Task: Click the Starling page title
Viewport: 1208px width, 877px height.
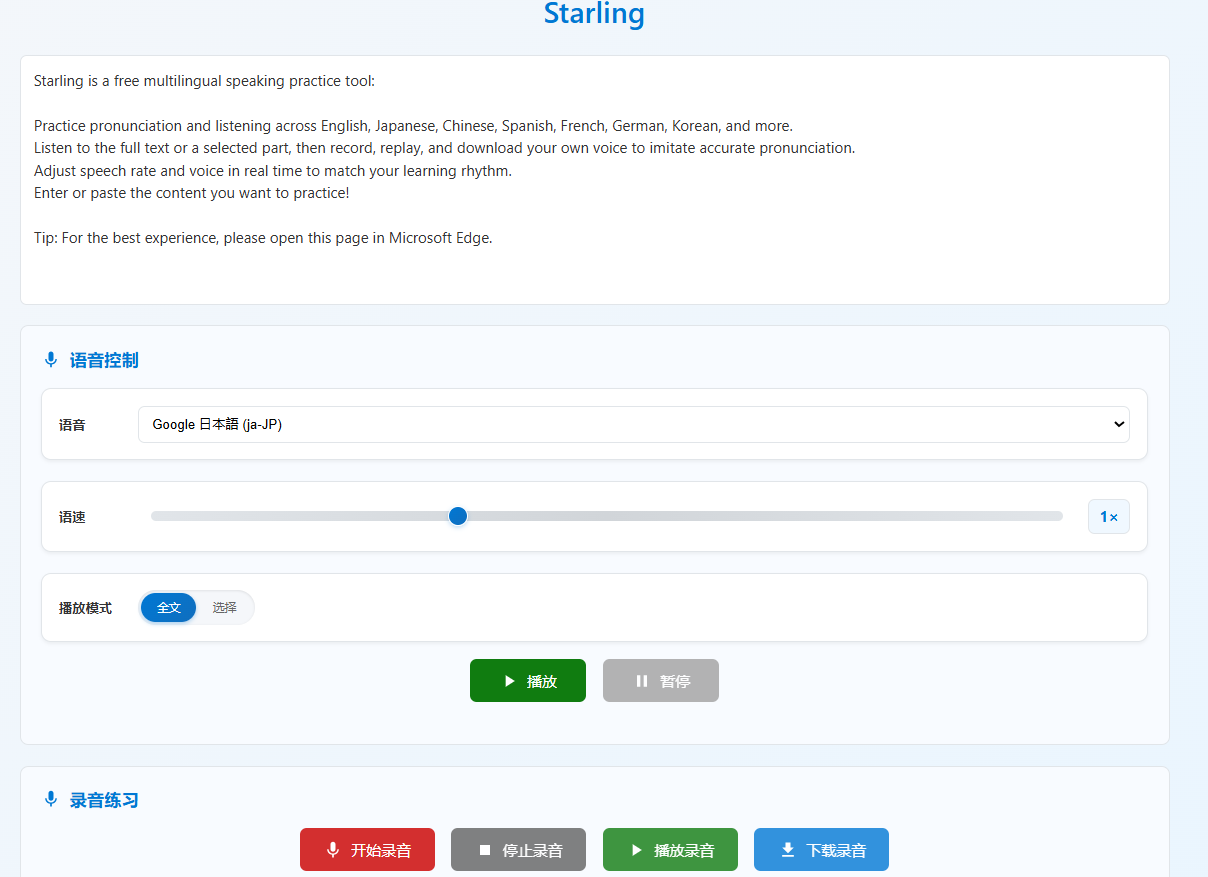Action: click(594, 14)
